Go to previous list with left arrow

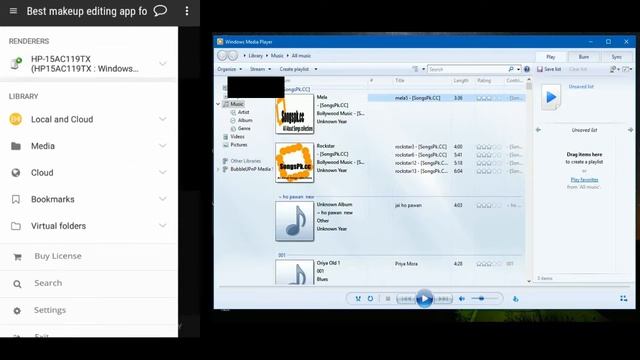click(538, 130)
